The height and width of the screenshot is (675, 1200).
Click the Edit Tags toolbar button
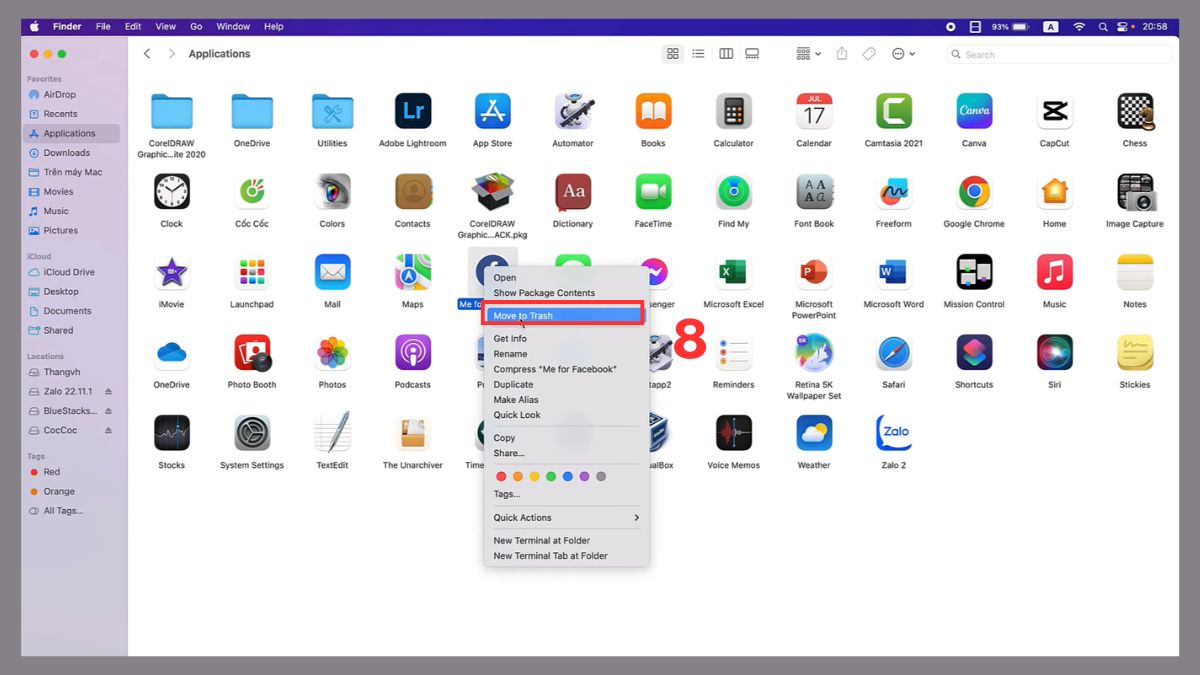coord(870,54)
